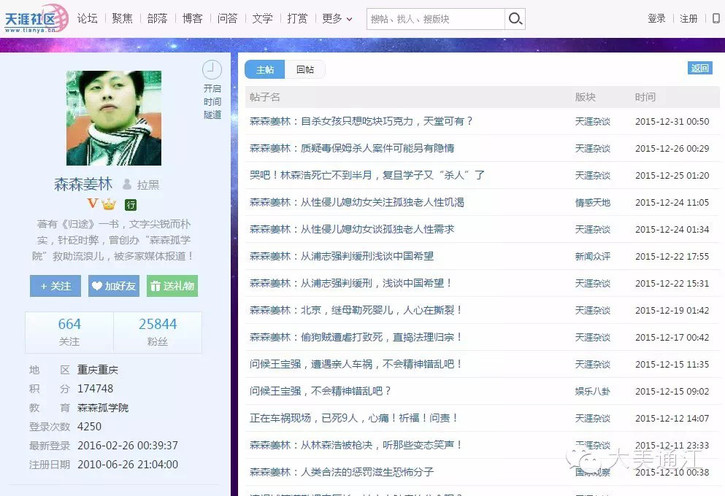Click the green 行 badge icon
The width and height of the screenshot is (725, 496).
tap(130, 204)
